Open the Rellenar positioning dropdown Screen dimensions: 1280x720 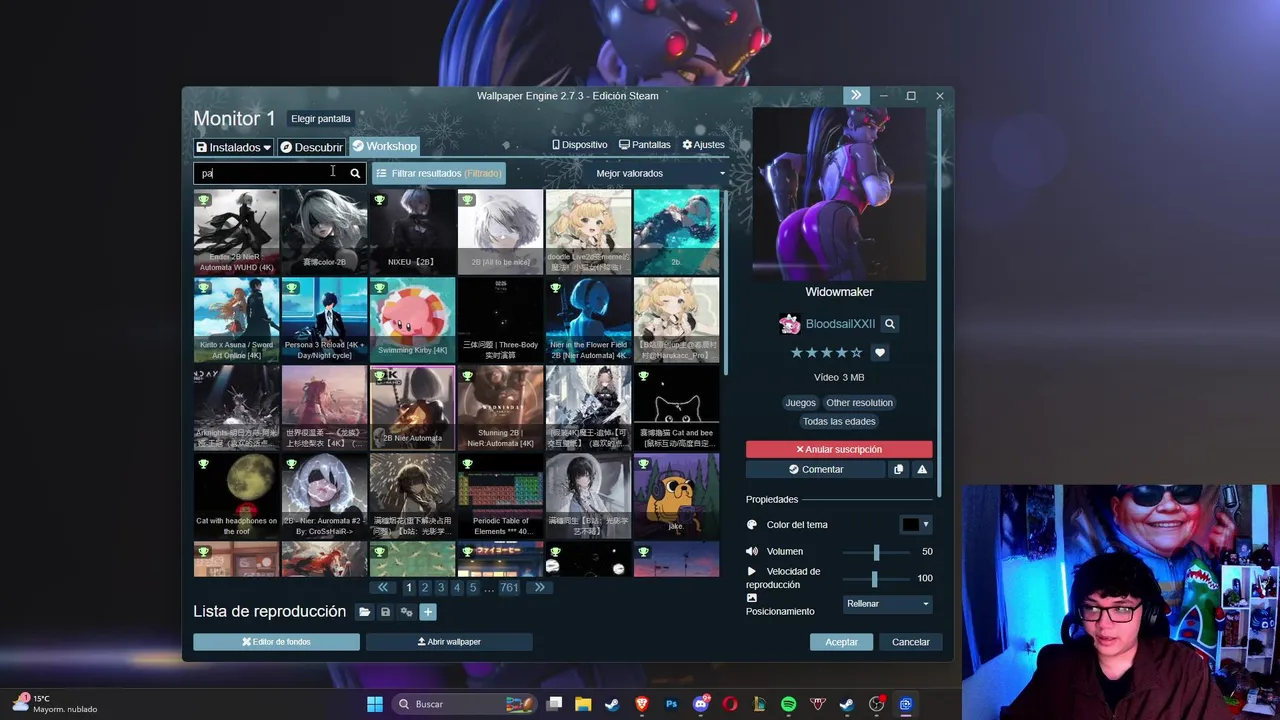[x=887, y=604]
